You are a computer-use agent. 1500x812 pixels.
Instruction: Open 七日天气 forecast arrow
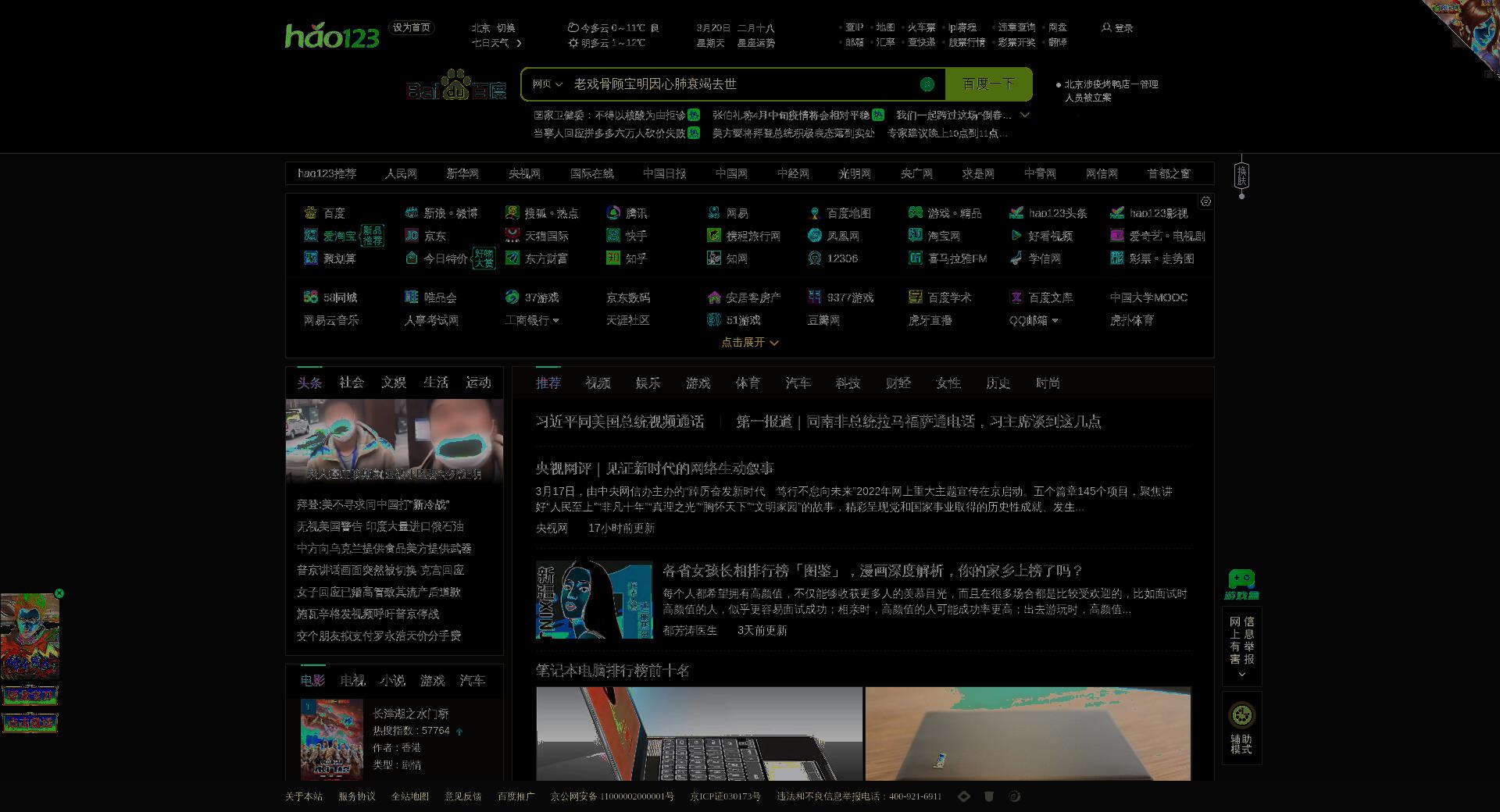coord(519,43)
